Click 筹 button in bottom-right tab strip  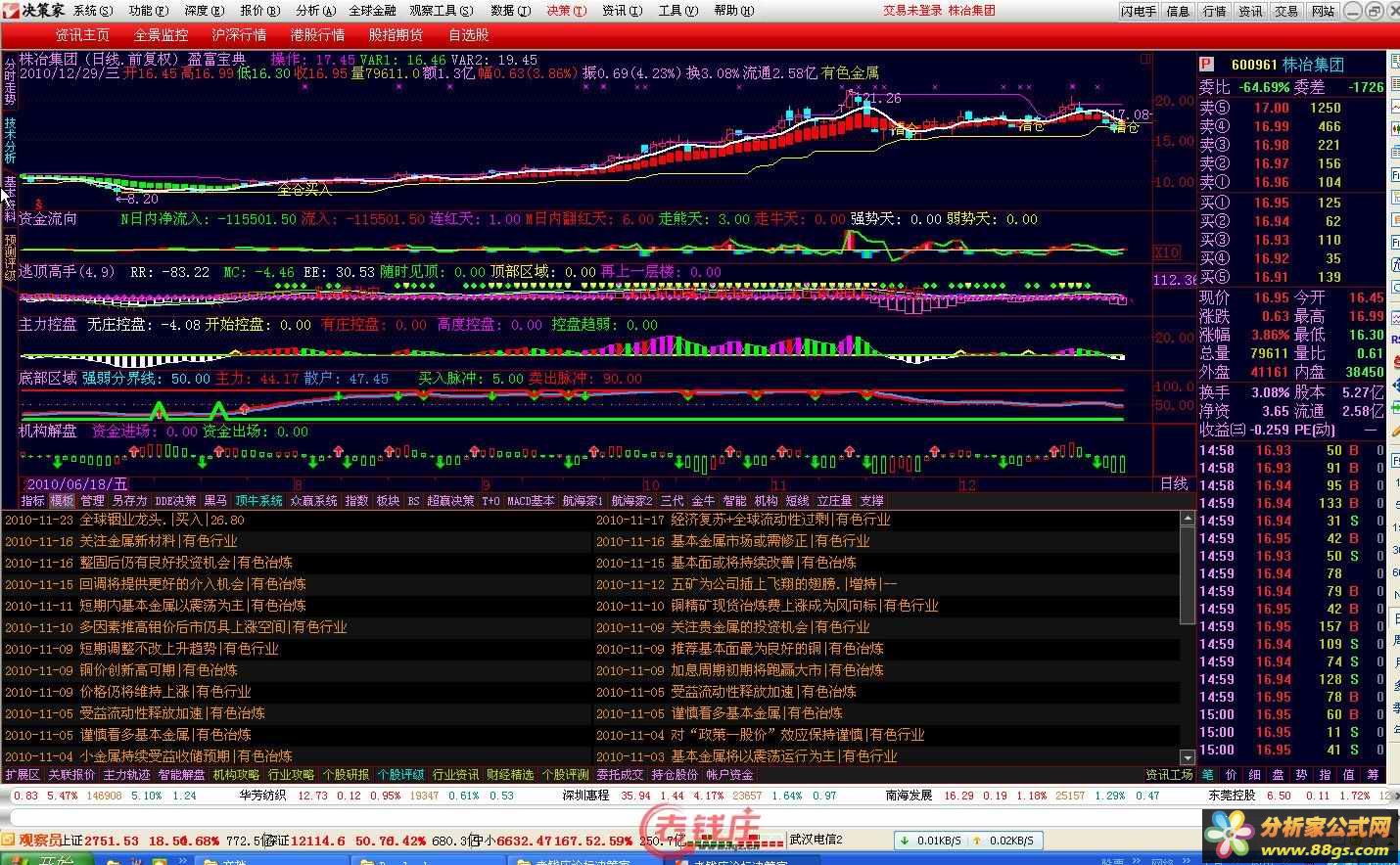pos(1373,774)
